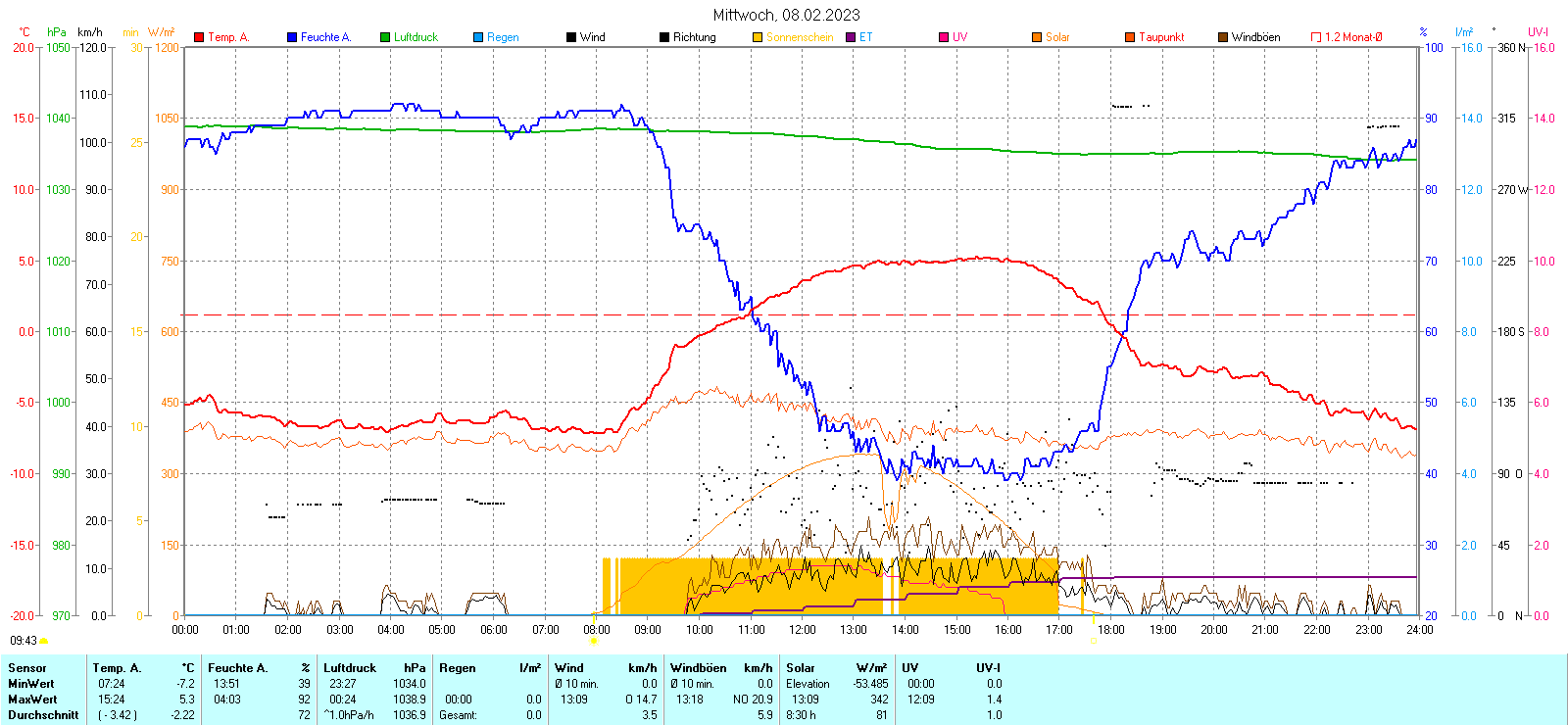Screen dimensions: 1568x725
Task: Toggle the 1.2 Monat-Ø legend box
Action: [x=1316, y=37]
